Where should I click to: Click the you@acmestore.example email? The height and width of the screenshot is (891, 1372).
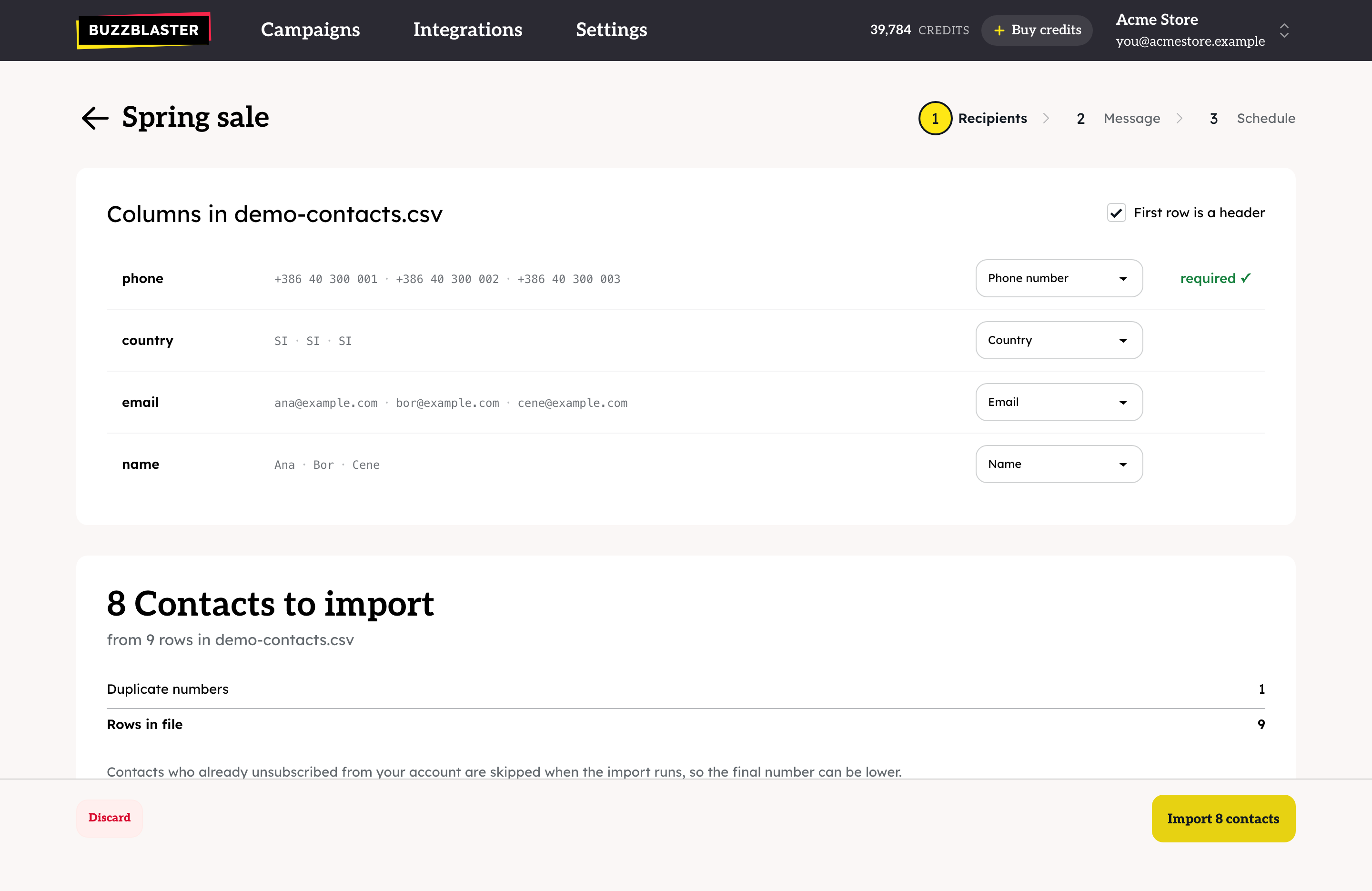1190,41
